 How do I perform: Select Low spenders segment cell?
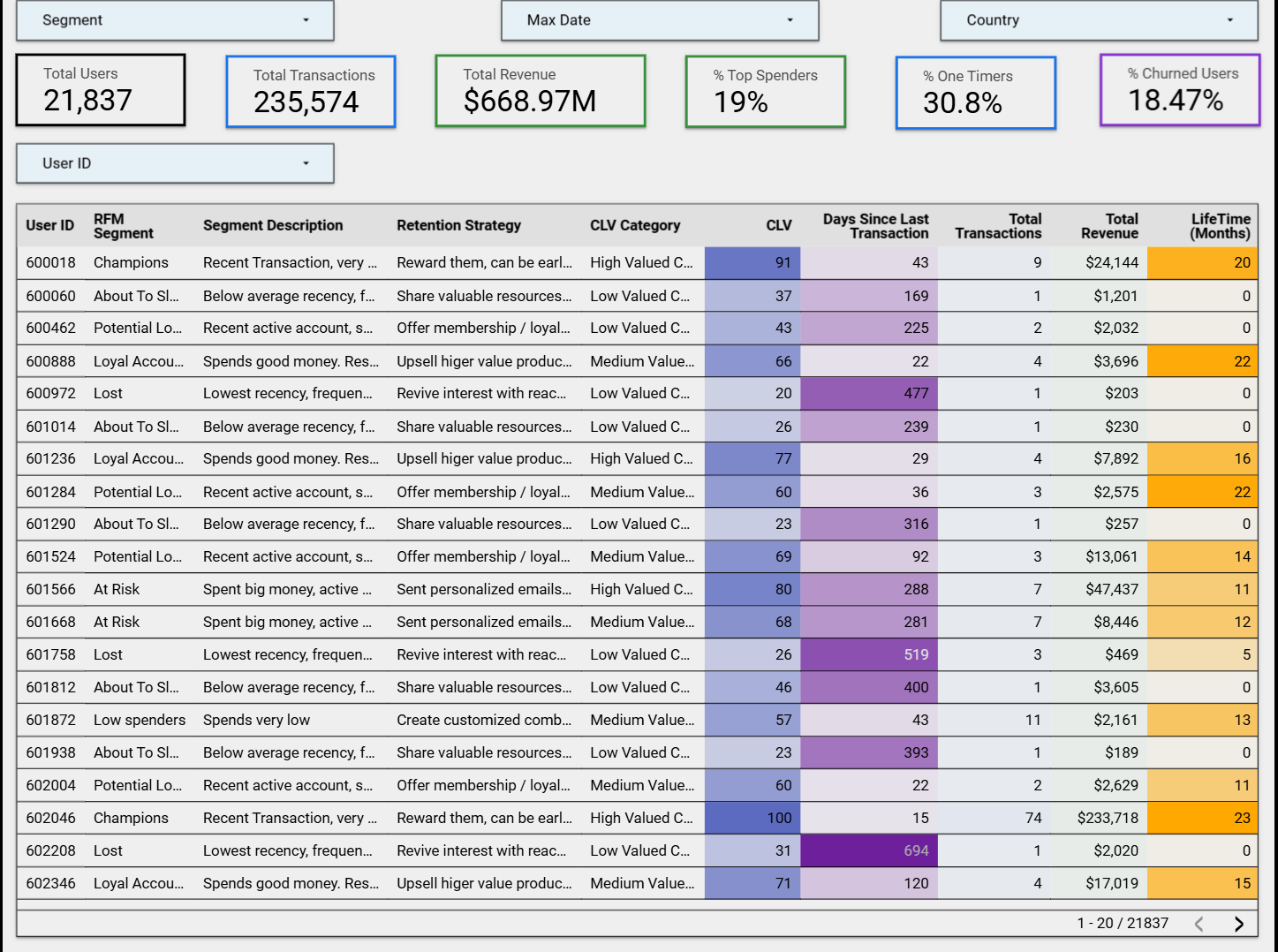(x=140, y=720)
